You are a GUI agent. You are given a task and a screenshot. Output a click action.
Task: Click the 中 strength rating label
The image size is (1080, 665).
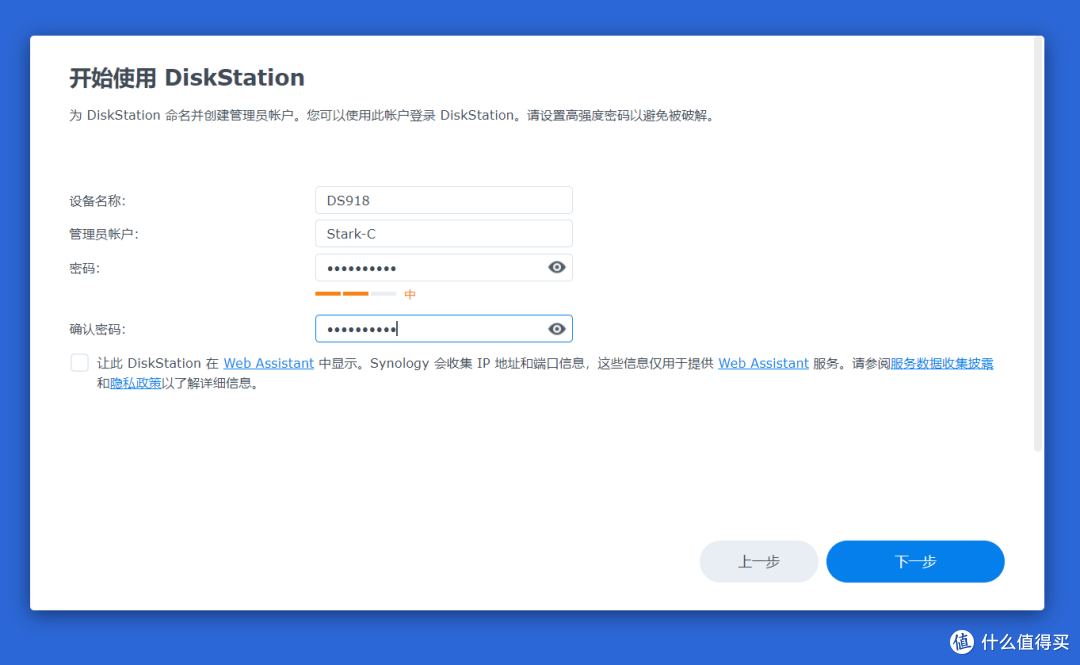point(407,293)
